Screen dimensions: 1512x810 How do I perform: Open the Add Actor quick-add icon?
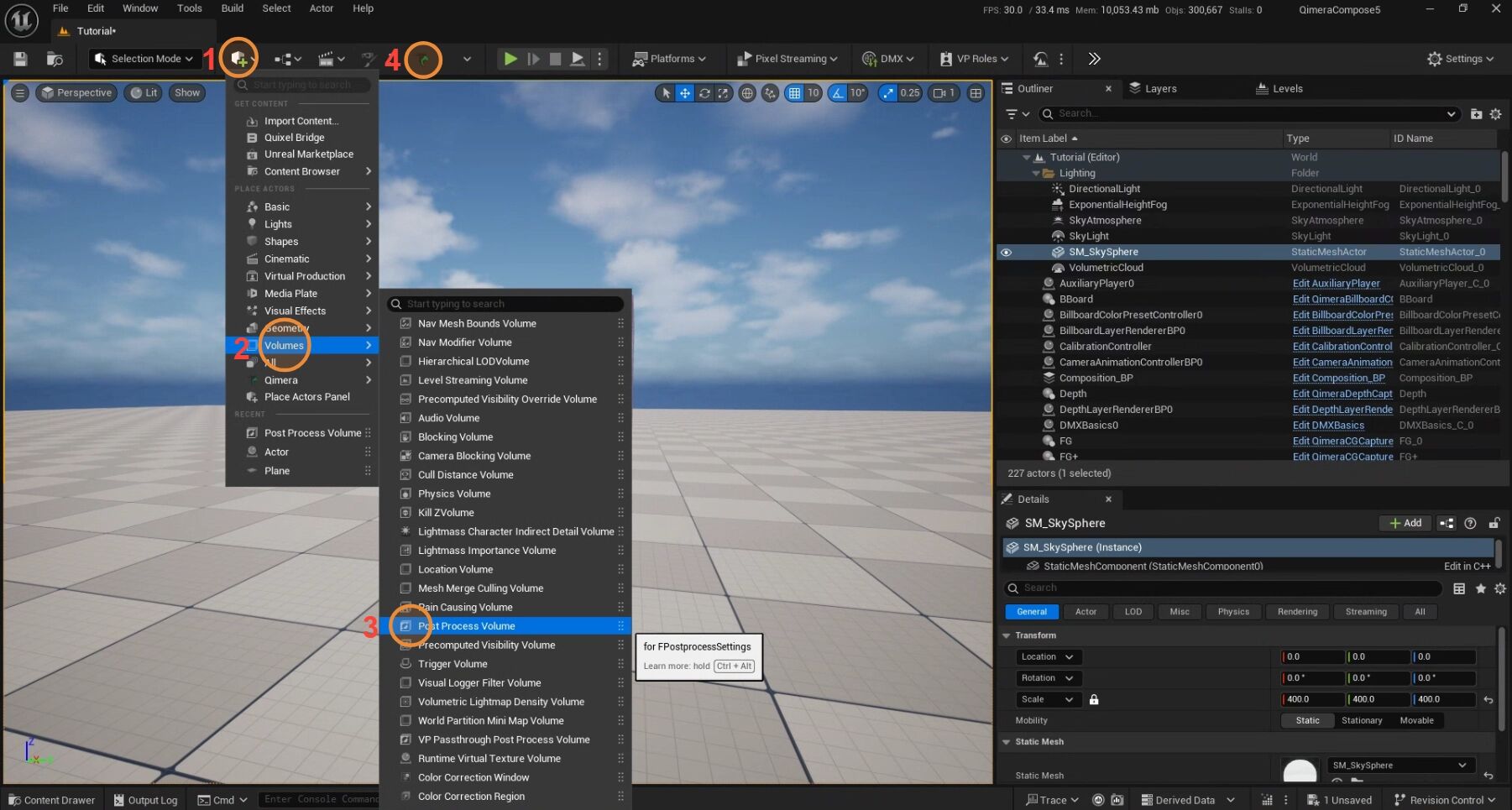tap(240, 59)
